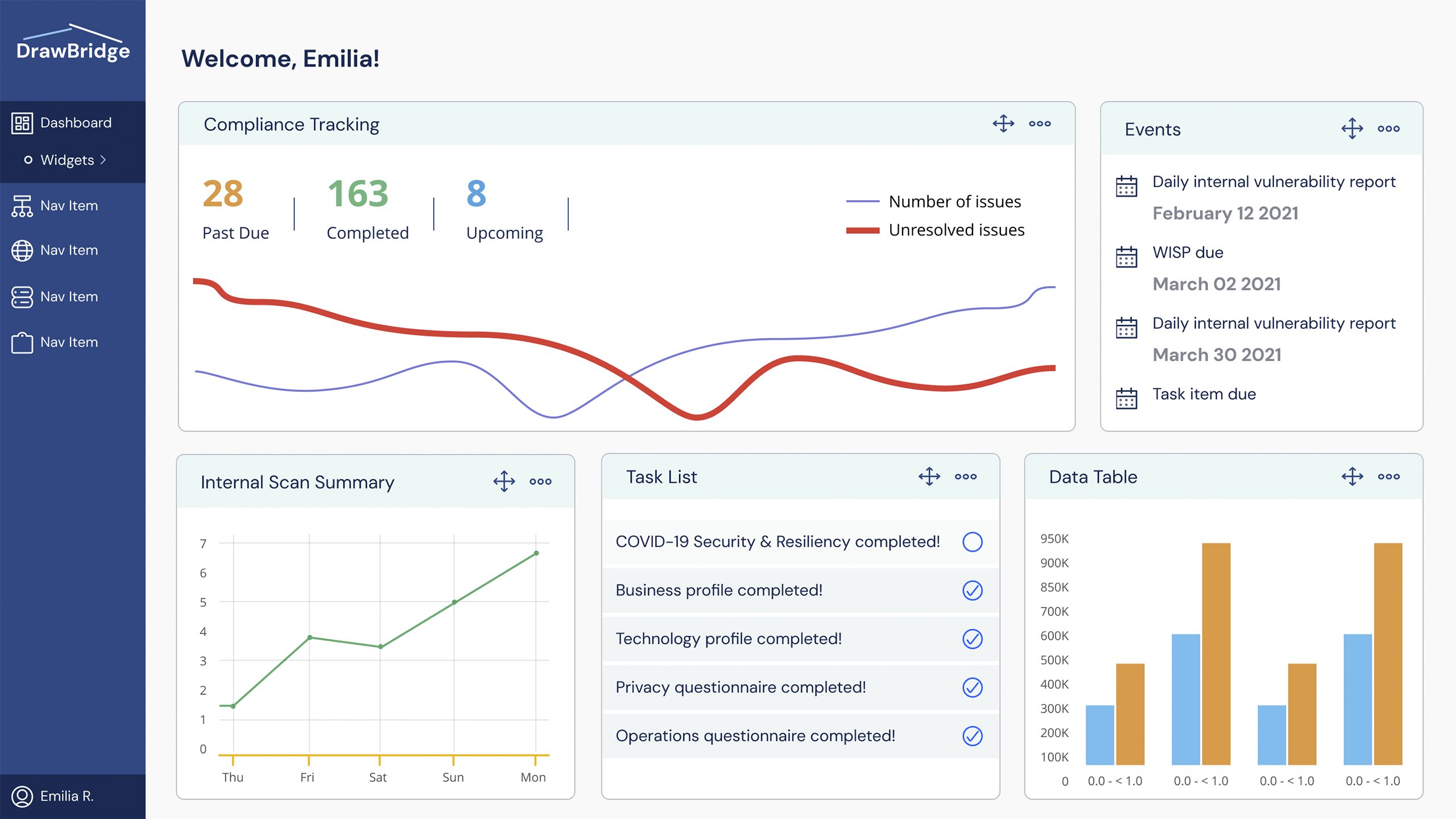1456x819 pixels.
Task: Click the Mon data point on scan chart
Action: (x=536, y=553)
